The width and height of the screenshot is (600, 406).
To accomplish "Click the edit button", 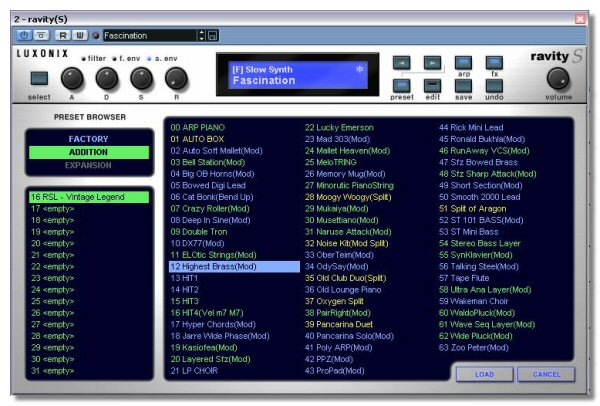I will pyautogui.click(x=432, y=86).
